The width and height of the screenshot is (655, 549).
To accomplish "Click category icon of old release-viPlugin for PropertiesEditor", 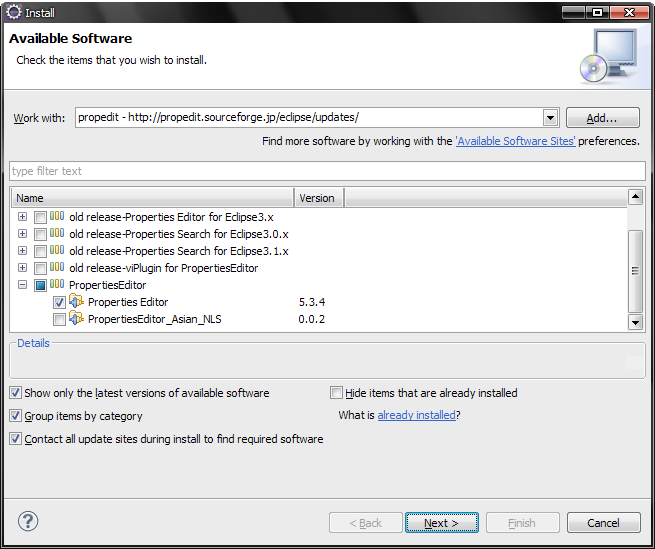I will (57, 267).
